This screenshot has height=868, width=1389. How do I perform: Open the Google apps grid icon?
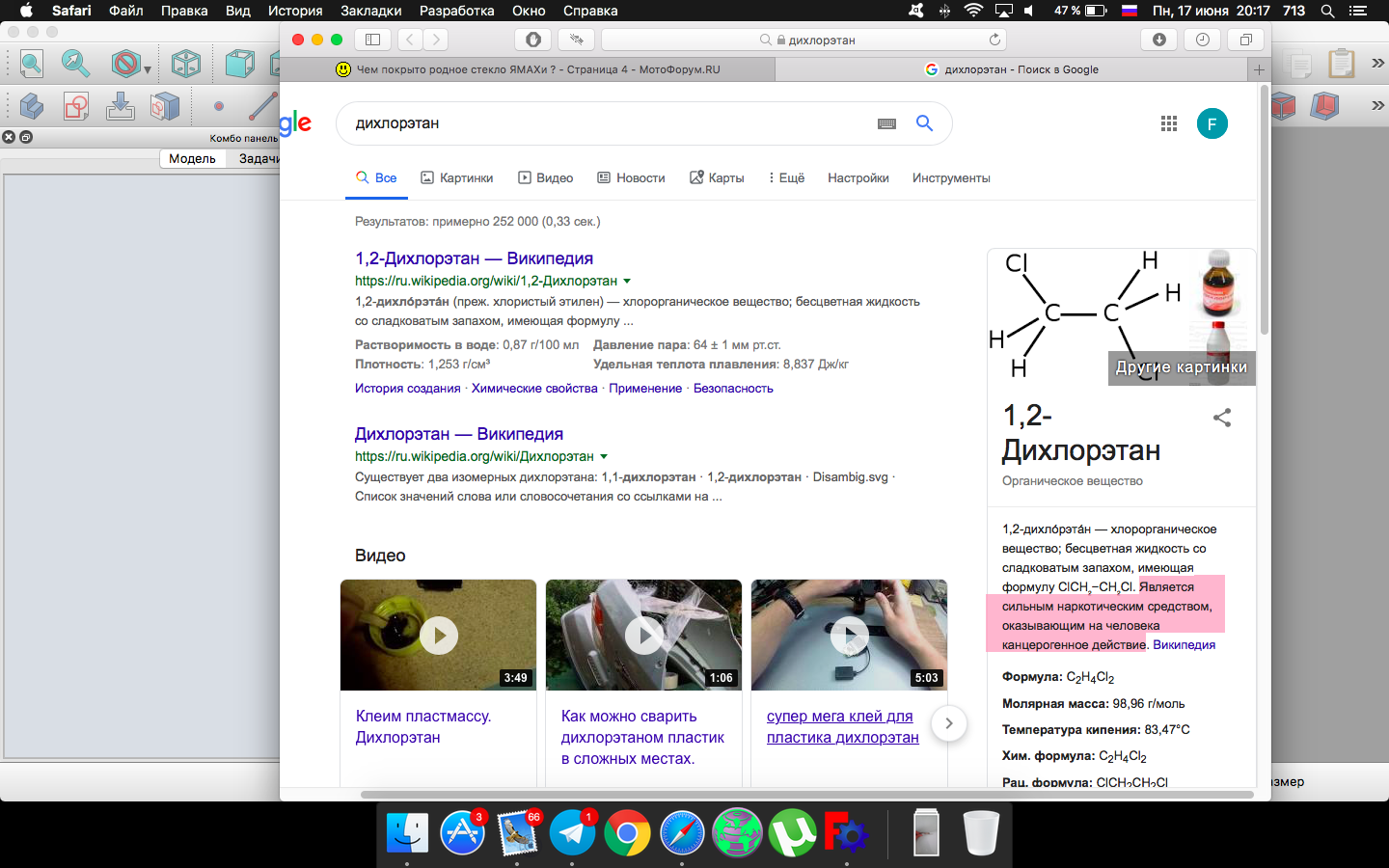click(x=1169, y=123)
